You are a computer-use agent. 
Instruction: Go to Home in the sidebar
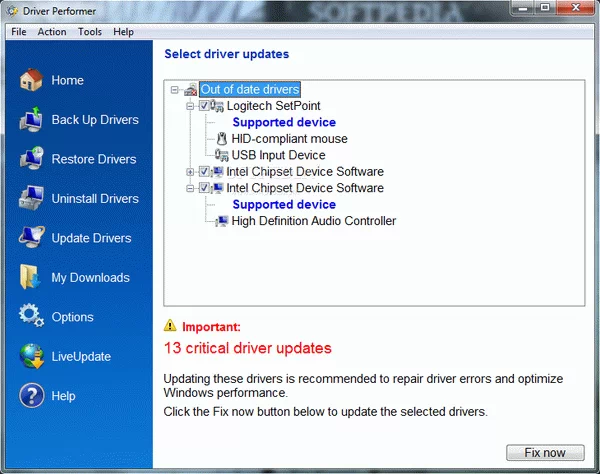[x=67, y=80]
